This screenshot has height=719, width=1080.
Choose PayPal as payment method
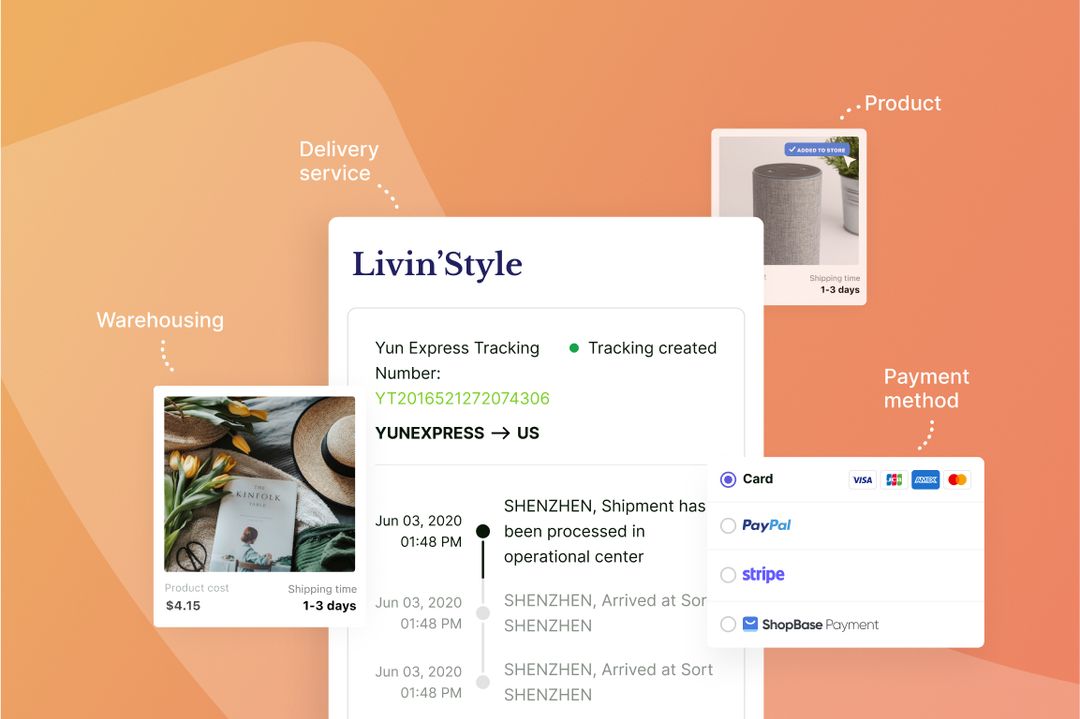coord(728,525)
